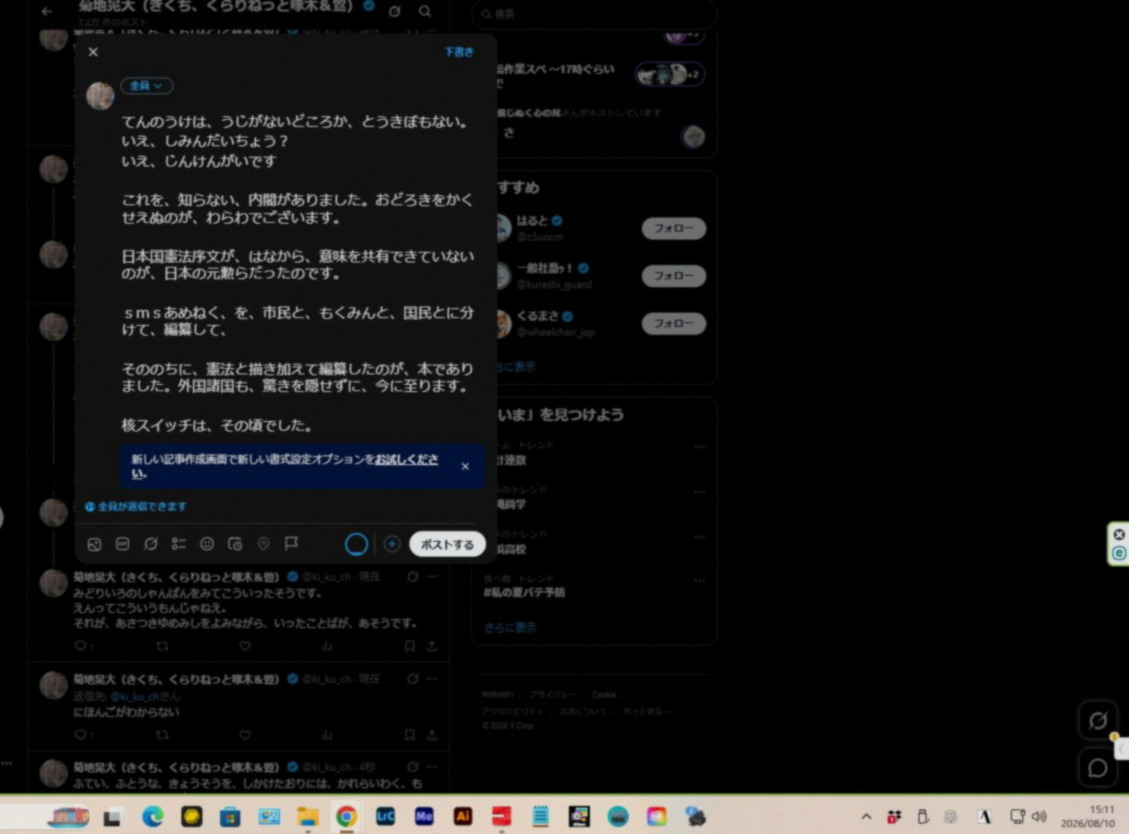The image size is (1129, 834).
Task: Close the post compose dialog
Action: click(93, 52)
